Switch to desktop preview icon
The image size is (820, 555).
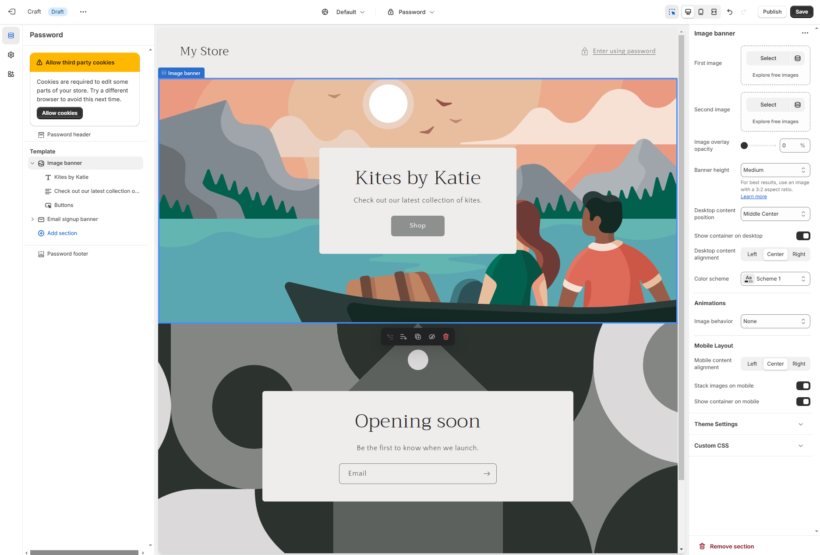tap(688, 12)
